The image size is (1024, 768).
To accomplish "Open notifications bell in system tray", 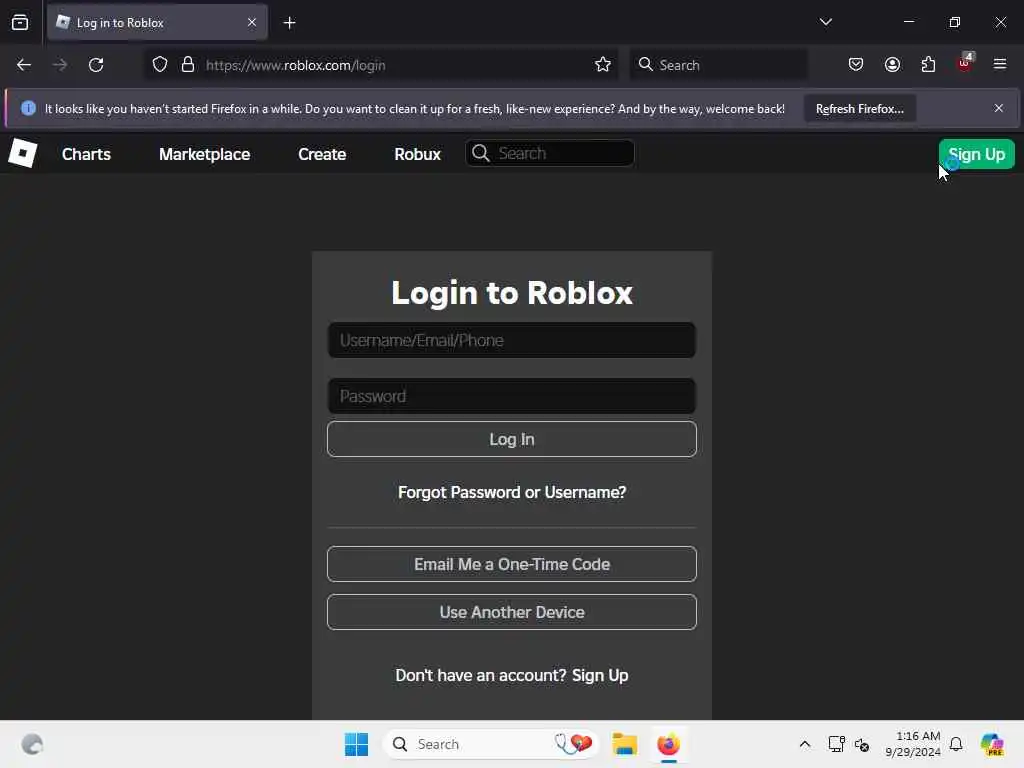I will point(956,744).
